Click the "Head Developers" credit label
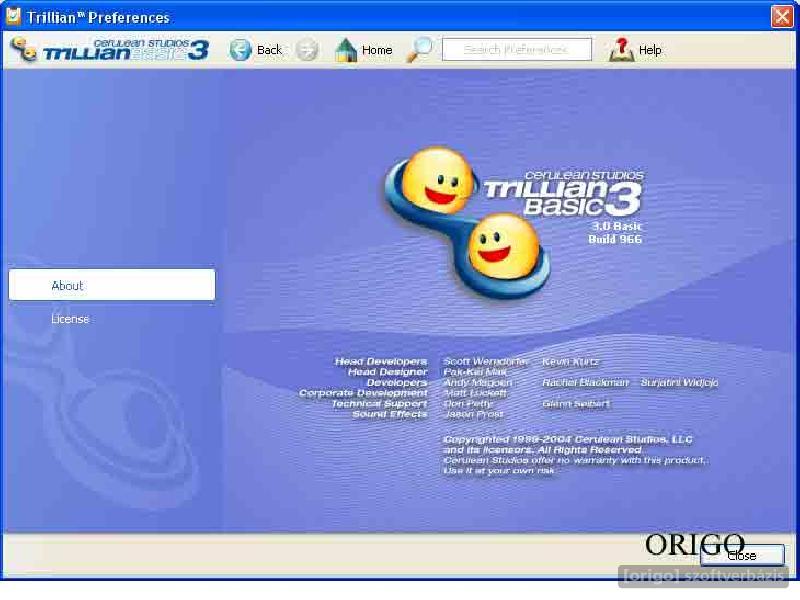 point(381,361)
